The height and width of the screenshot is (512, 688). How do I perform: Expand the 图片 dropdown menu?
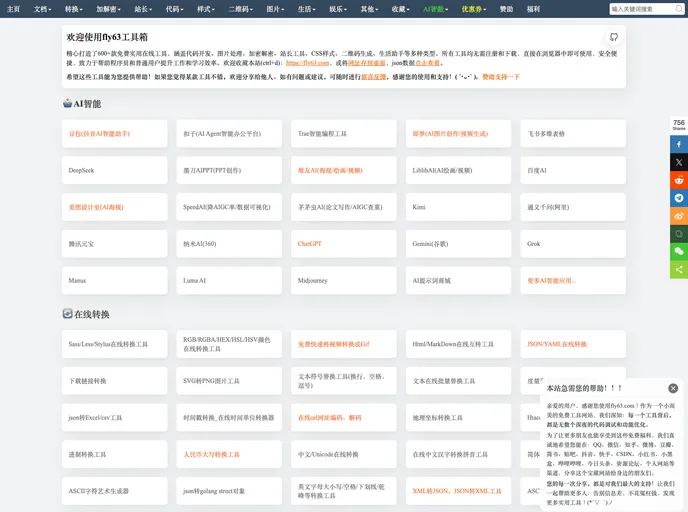click(x=275, y=9)
